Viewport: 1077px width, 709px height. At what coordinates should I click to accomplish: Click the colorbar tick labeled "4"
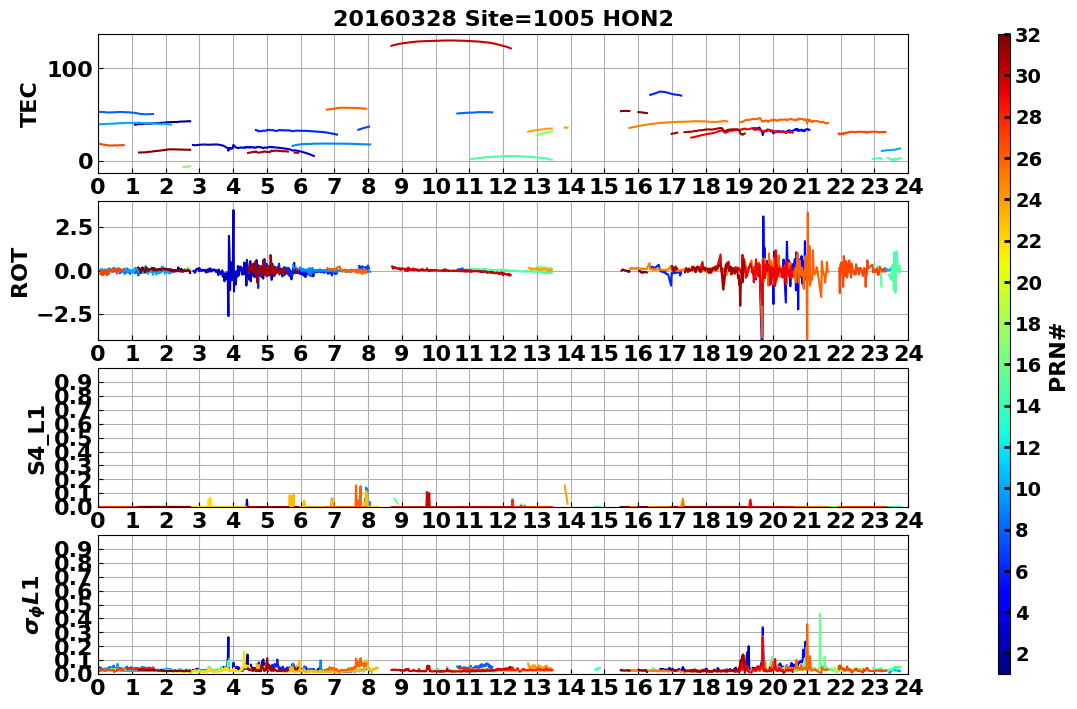1022,612
